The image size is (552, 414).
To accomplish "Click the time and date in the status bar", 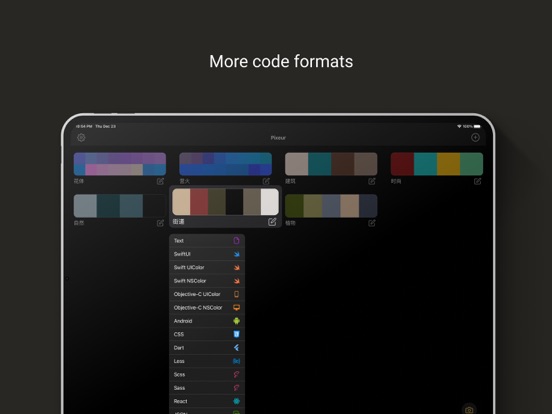I will point(96,126).
